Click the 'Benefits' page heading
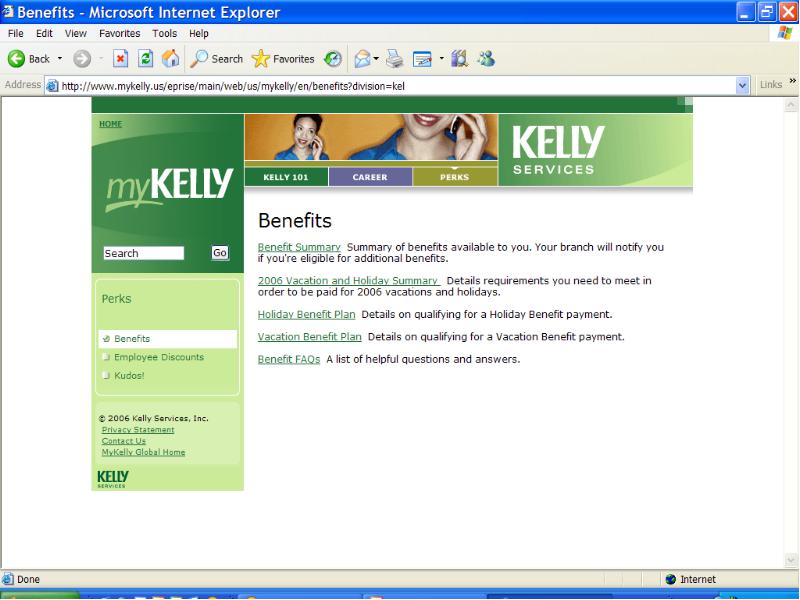Viewport: 800px width, 600px height. tap(295, 221)
